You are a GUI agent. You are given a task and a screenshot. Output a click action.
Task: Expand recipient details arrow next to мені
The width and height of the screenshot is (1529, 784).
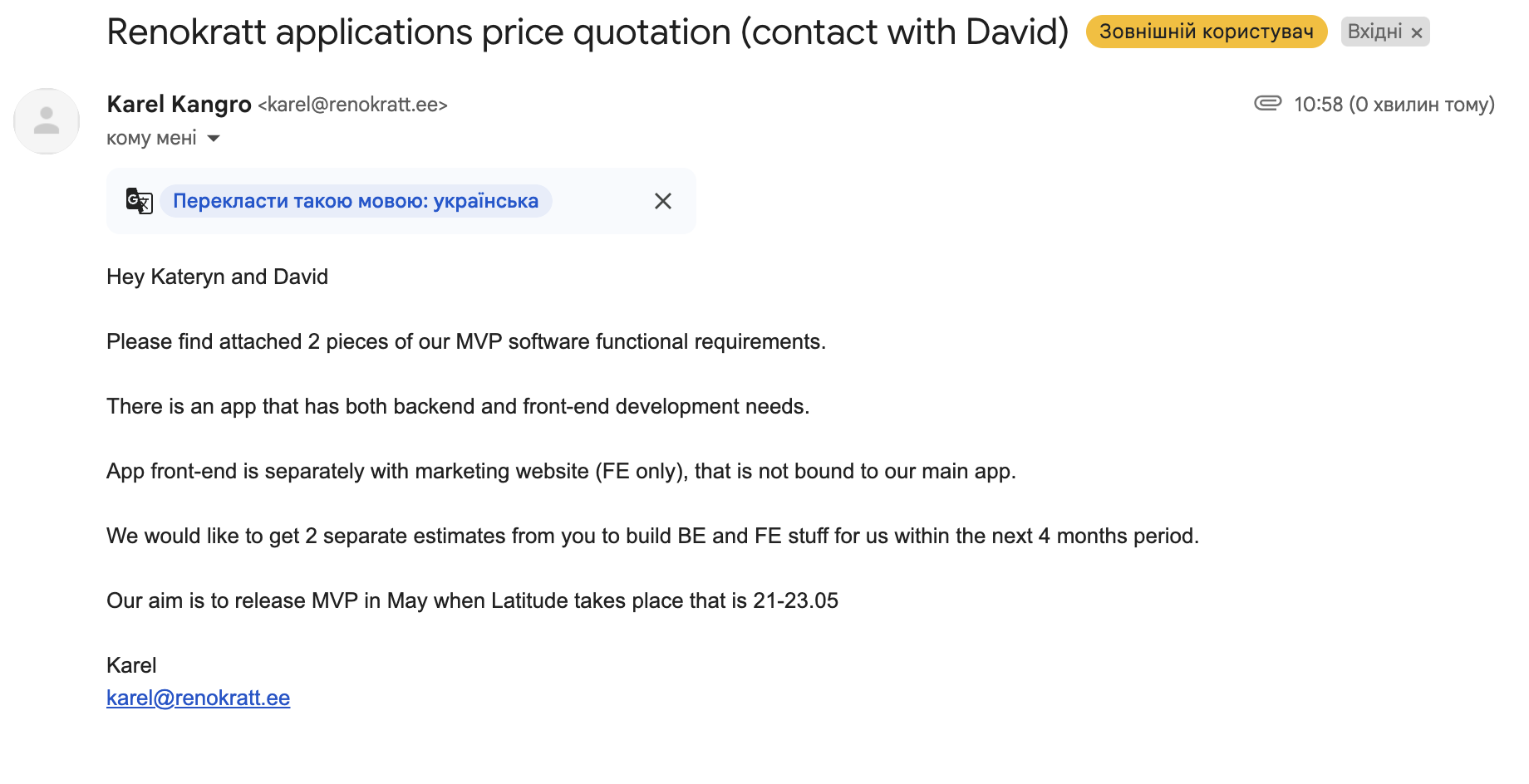click(214, 139)
